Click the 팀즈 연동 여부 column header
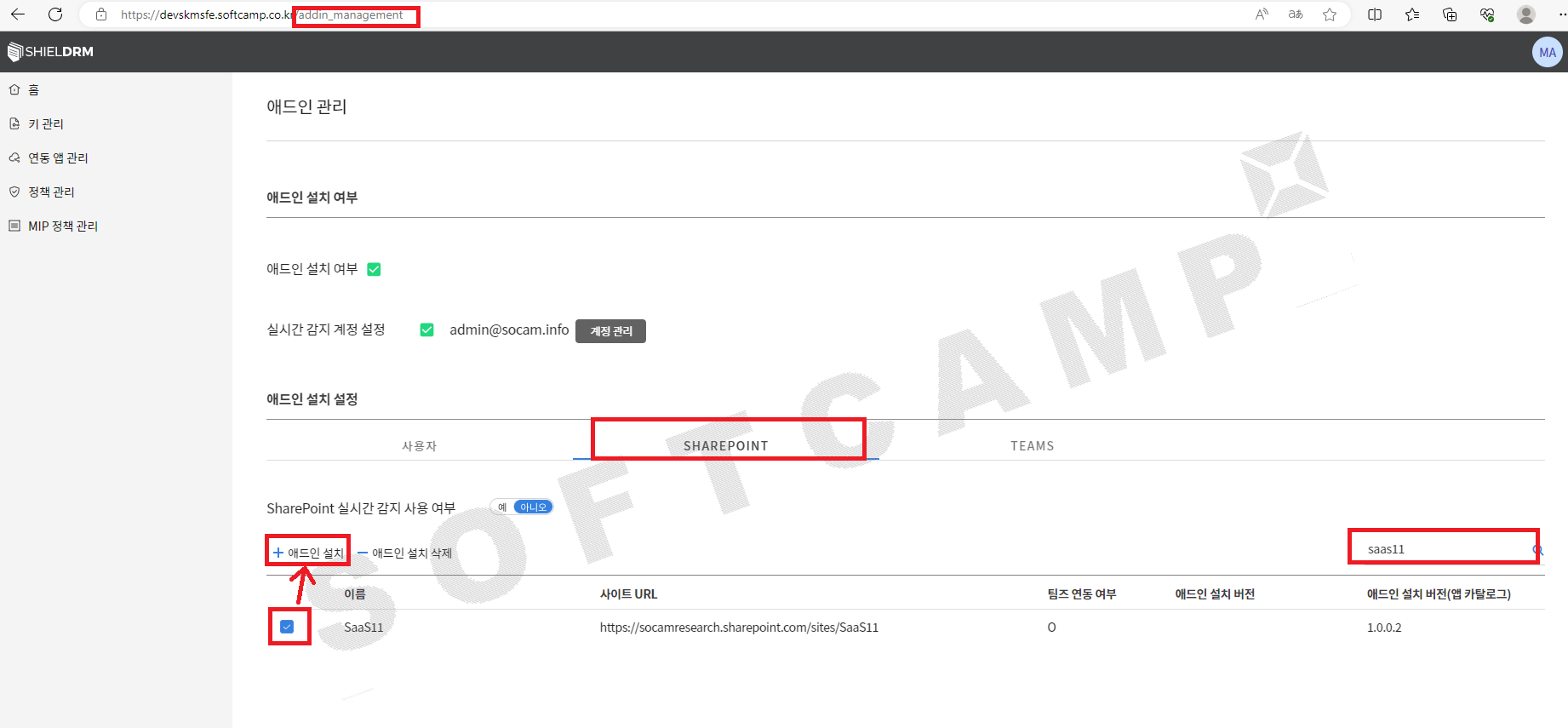Screen dimensions: 1568x728 pos(1082,594)
